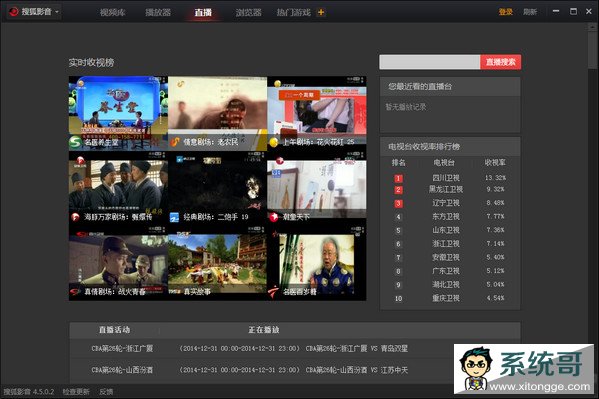Click the 13.32% rating value
Viewport: 599px width, 399px height.
(495, 178)
